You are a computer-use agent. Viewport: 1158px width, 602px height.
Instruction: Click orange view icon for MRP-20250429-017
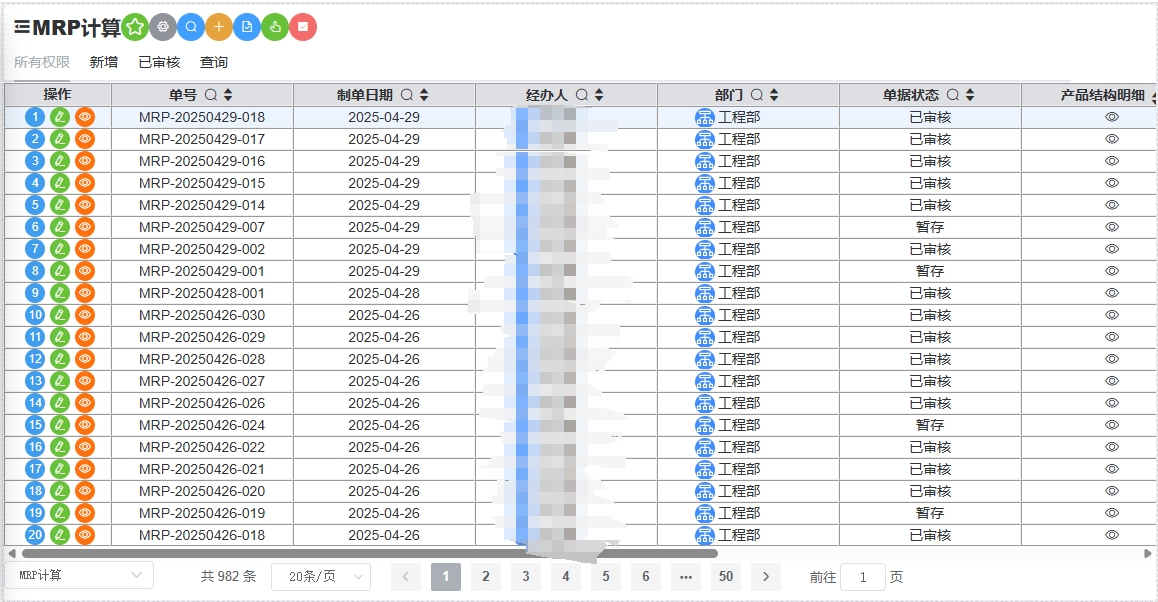pyautogui.click(x=85, y=139)
